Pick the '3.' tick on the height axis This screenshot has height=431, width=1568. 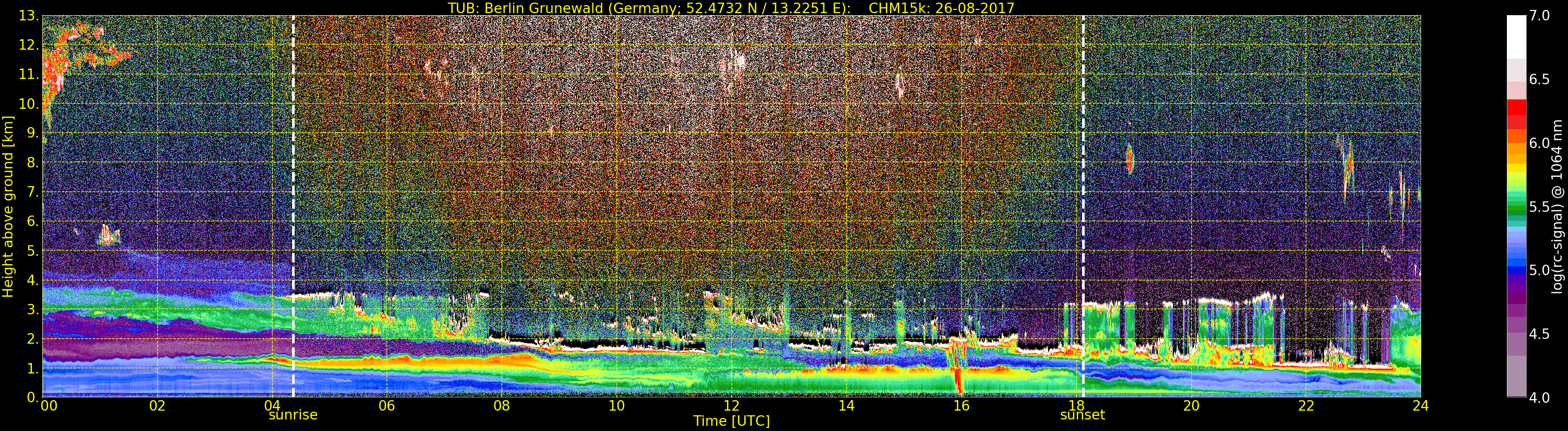(x=32, y=310)
